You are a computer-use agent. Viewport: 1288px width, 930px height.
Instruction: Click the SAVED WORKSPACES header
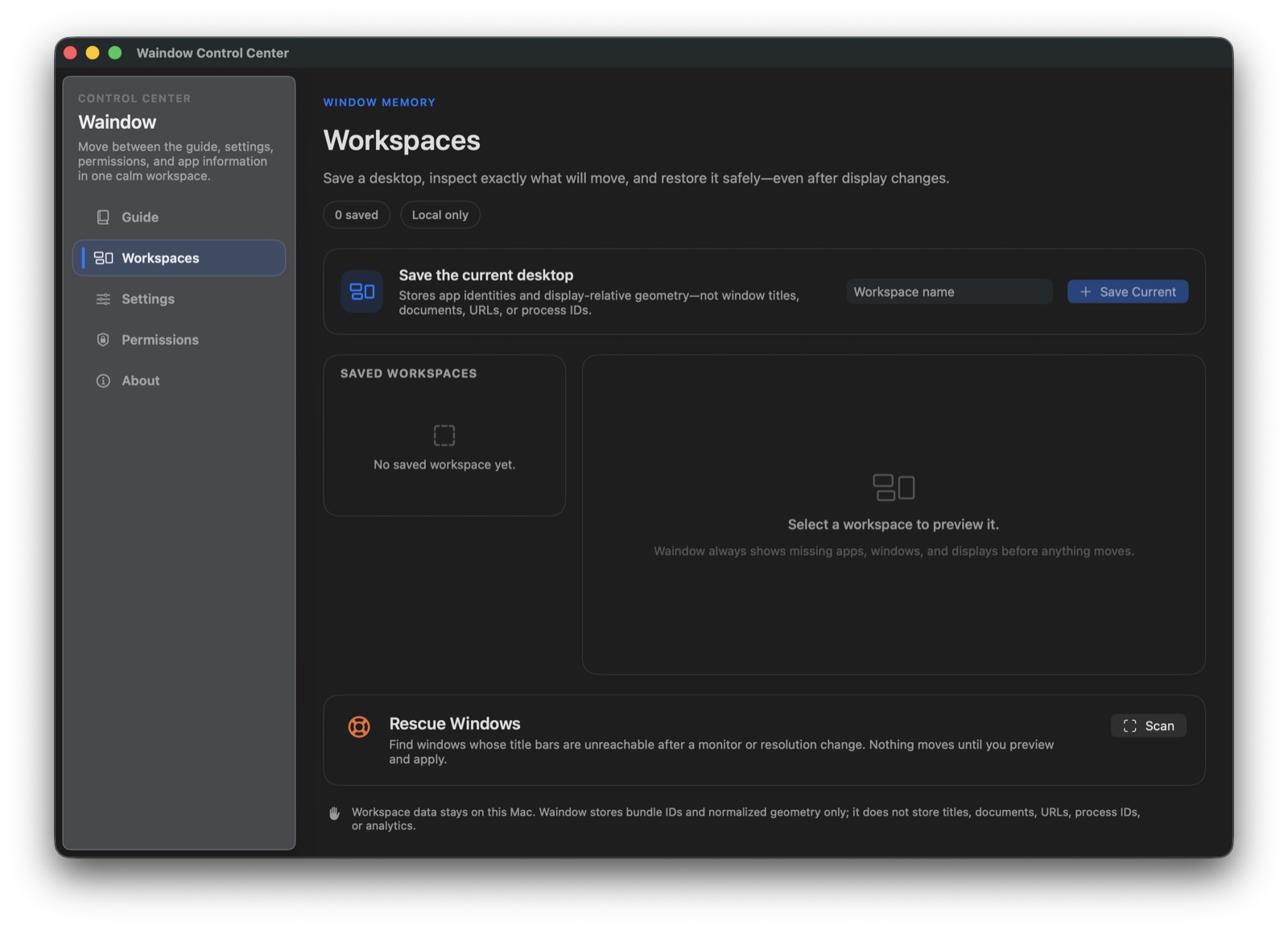409,374
